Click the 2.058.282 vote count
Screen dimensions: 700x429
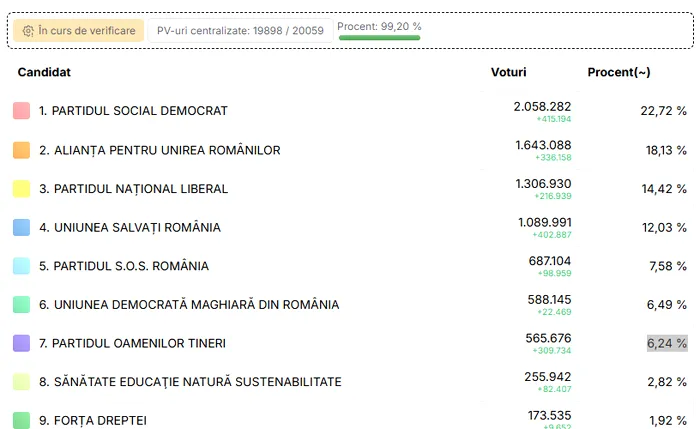click(542, 107)
